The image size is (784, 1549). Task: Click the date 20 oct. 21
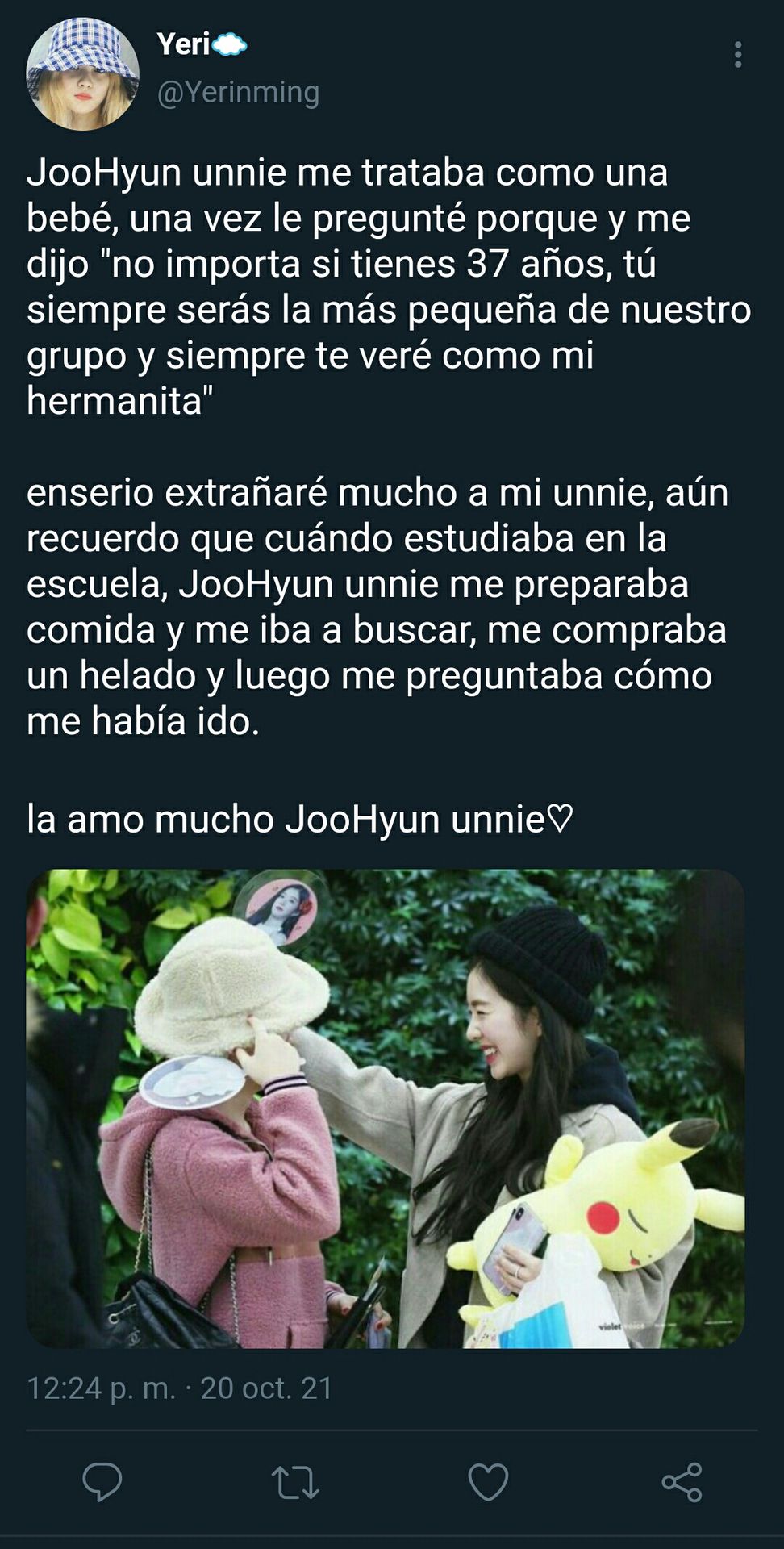pyautogui.click(x=267, y=1388)
